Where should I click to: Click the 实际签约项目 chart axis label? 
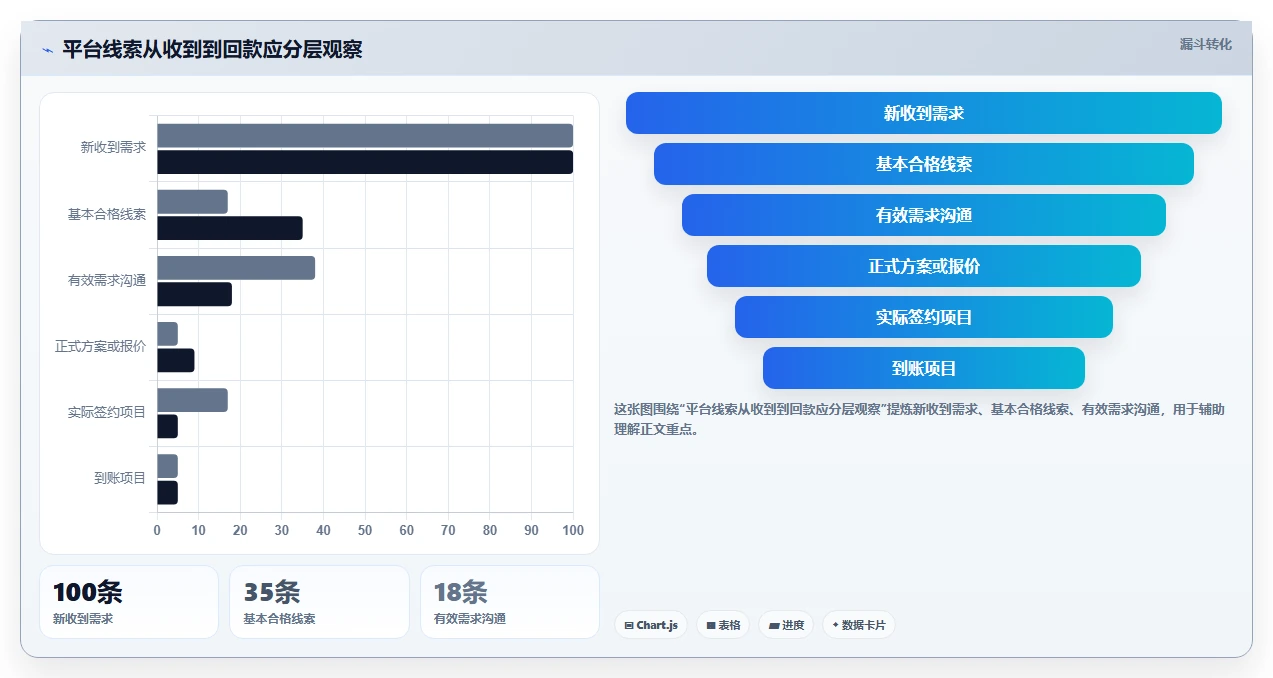(107, 413)
